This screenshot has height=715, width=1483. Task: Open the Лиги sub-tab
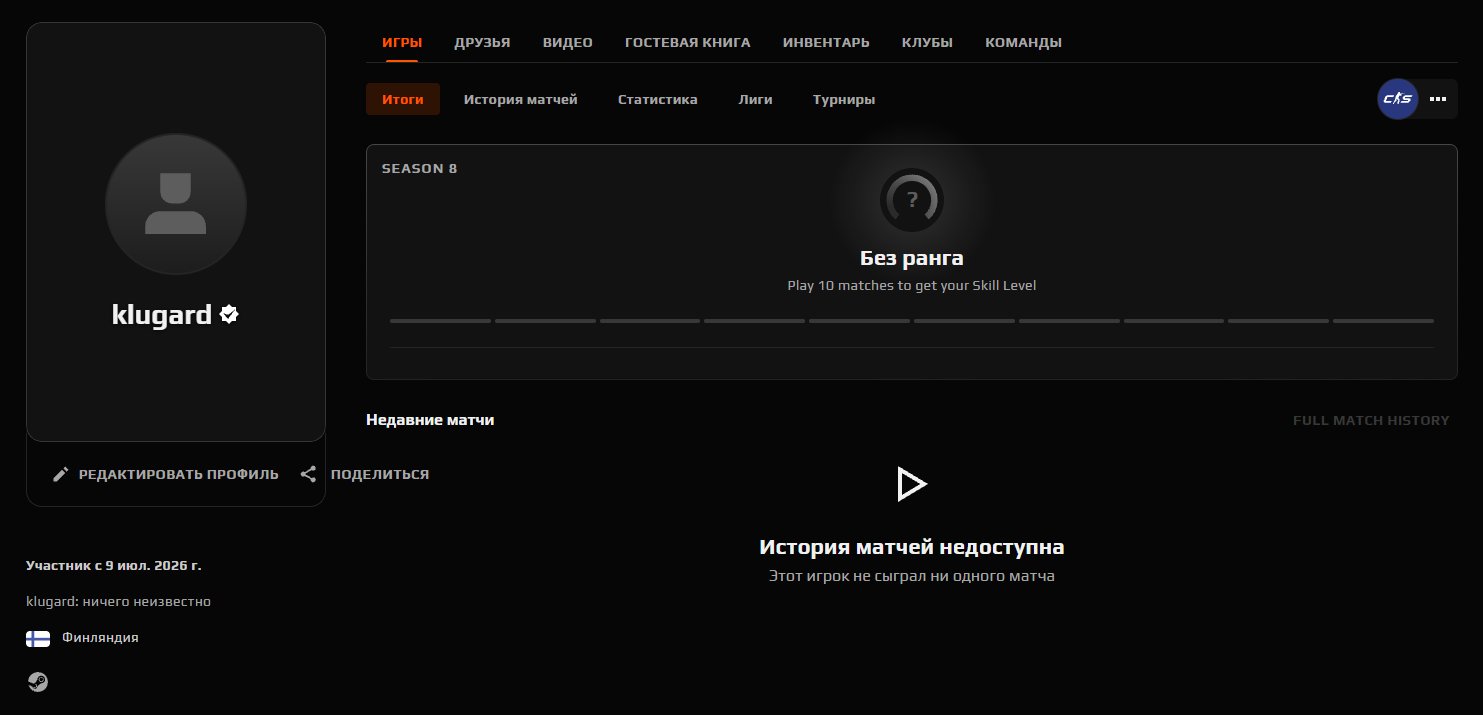coord(755,99)
